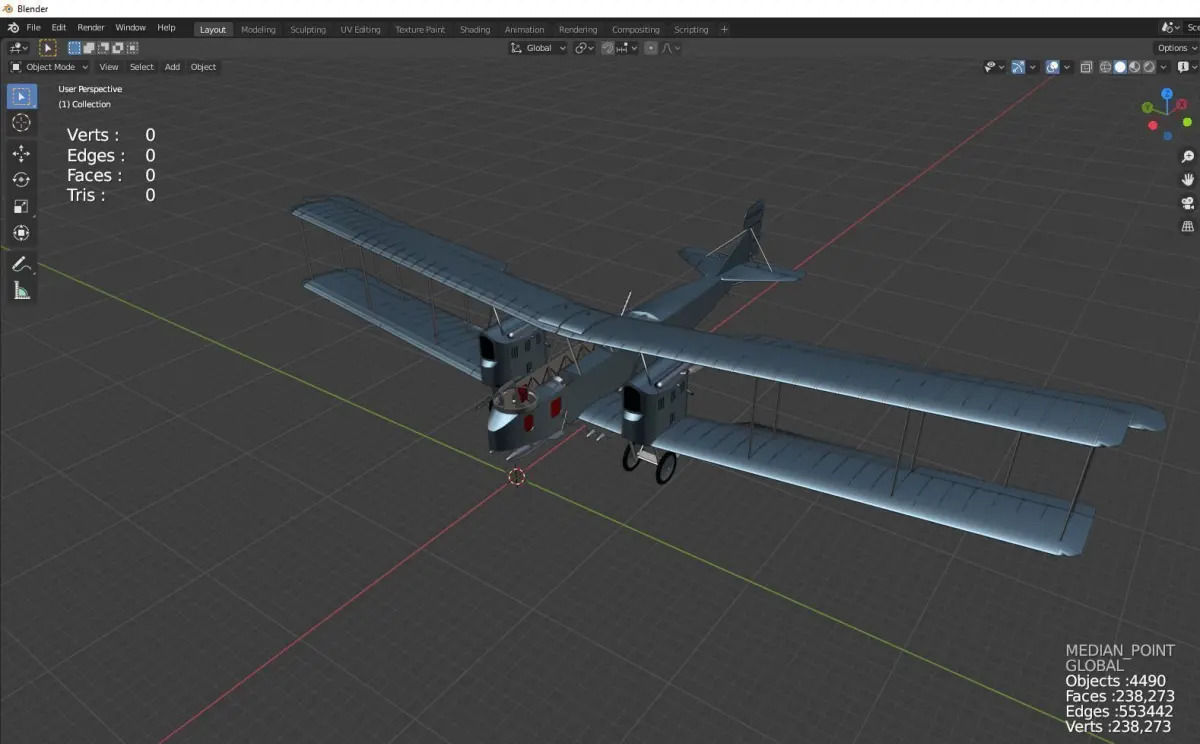This screenshot has height=744, width=1200.
Task: Toggle camera view with the camera icon
Action: 1188,203
